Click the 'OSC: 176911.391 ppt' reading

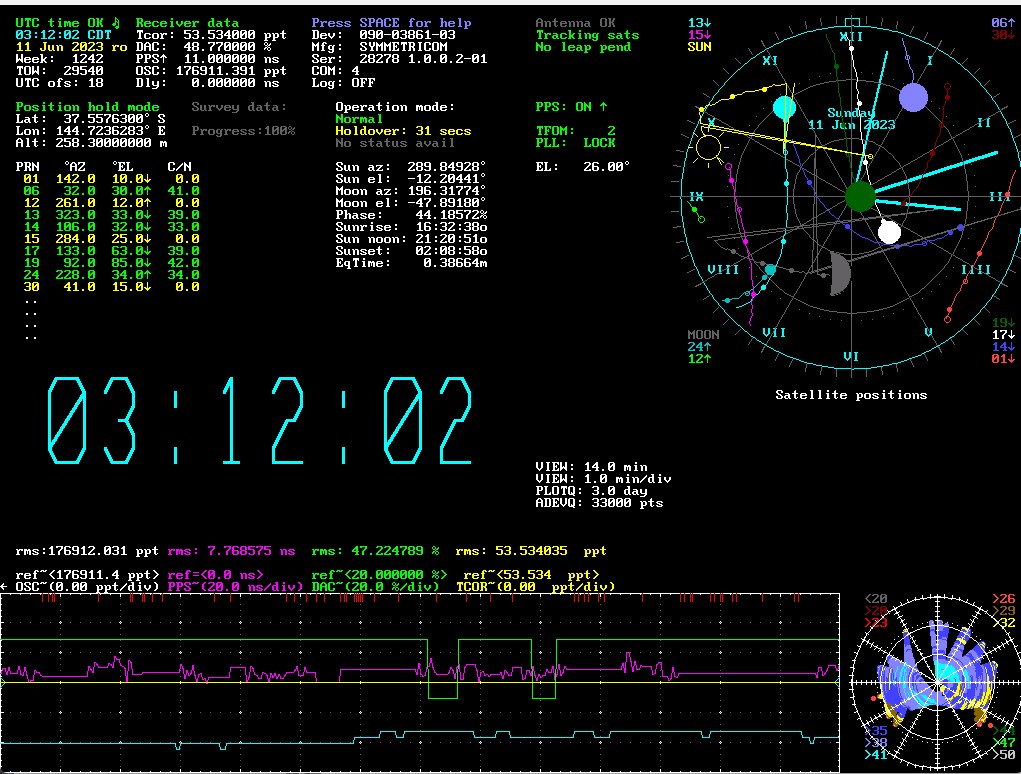(x=211, y=70)
